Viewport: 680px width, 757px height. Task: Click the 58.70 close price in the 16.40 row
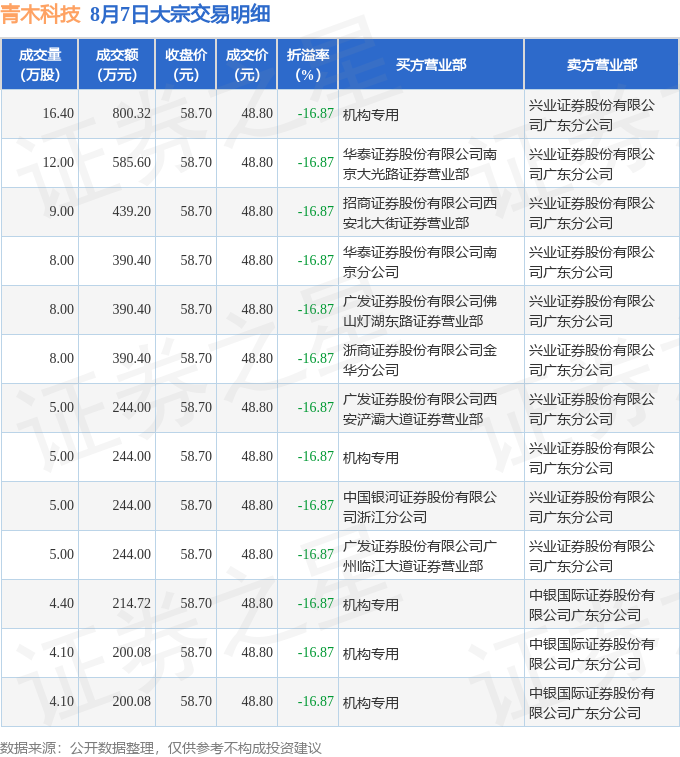196,113
